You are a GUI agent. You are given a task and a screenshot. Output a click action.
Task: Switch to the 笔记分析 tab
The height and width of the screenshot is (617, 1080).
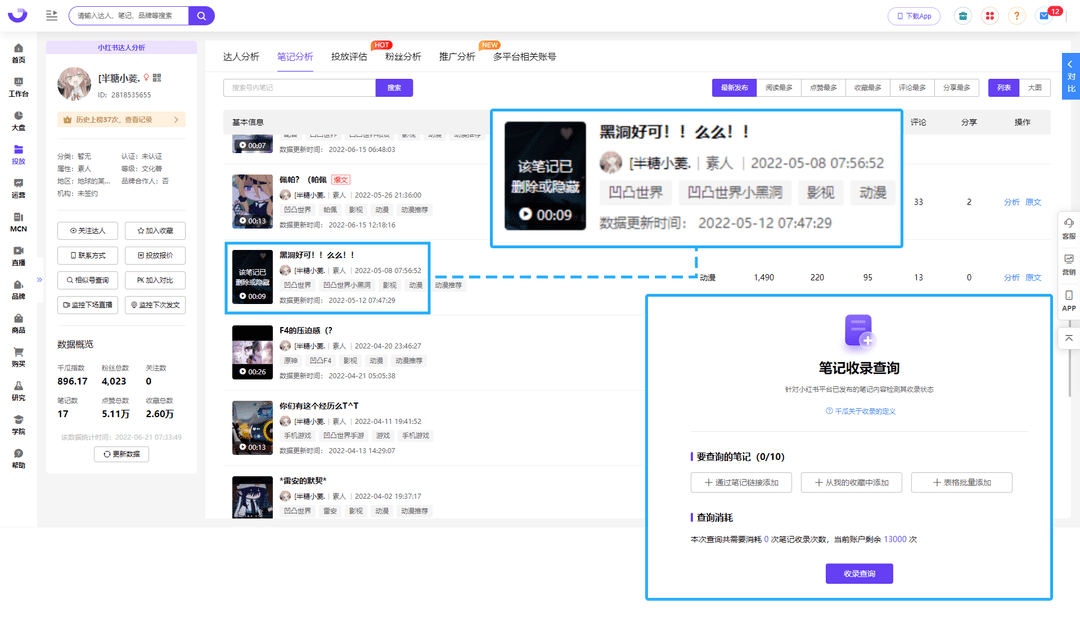click(x=295, y=56)
